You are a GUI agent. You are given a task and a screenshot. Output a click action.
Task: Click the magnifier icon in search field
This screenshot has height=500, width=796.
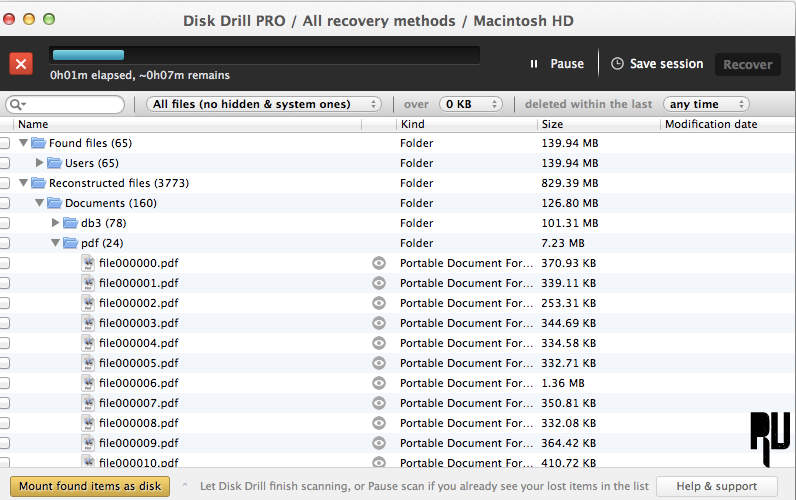point(16,104)
